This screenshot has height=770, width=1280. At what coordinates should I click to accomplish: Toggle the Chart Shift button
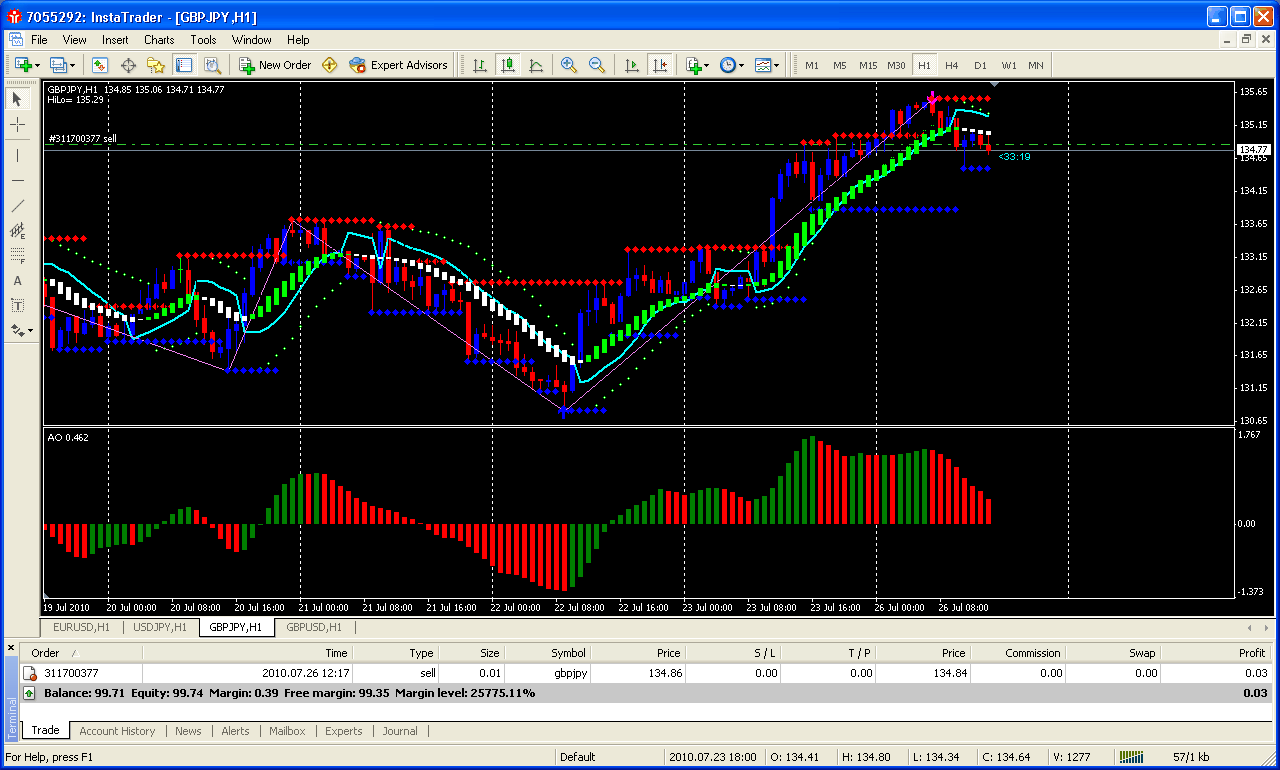click(x=659, y=65)
